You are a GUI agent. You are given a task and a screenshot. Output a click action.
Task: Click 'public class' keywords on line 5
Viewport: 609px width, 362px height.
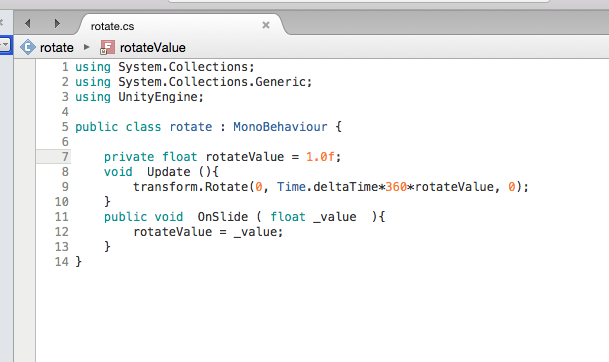[118, 127]
